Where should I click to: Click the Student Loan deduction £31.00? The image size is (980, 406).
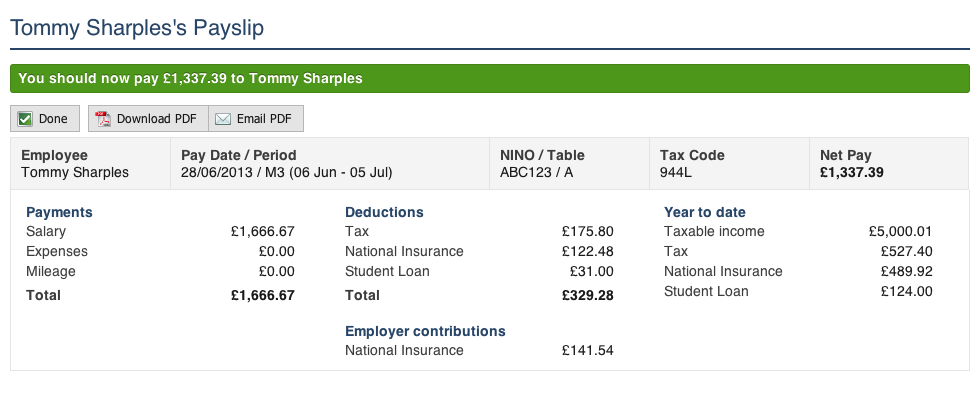click(x=591, y=272)
